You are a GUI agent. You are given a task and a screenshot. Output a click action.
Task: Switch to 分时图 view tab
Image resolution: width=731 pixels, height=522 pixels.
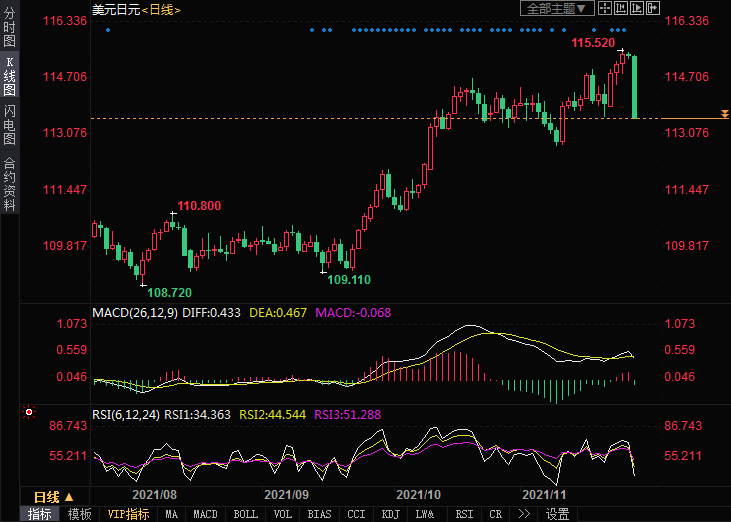(x=9, y=28)
